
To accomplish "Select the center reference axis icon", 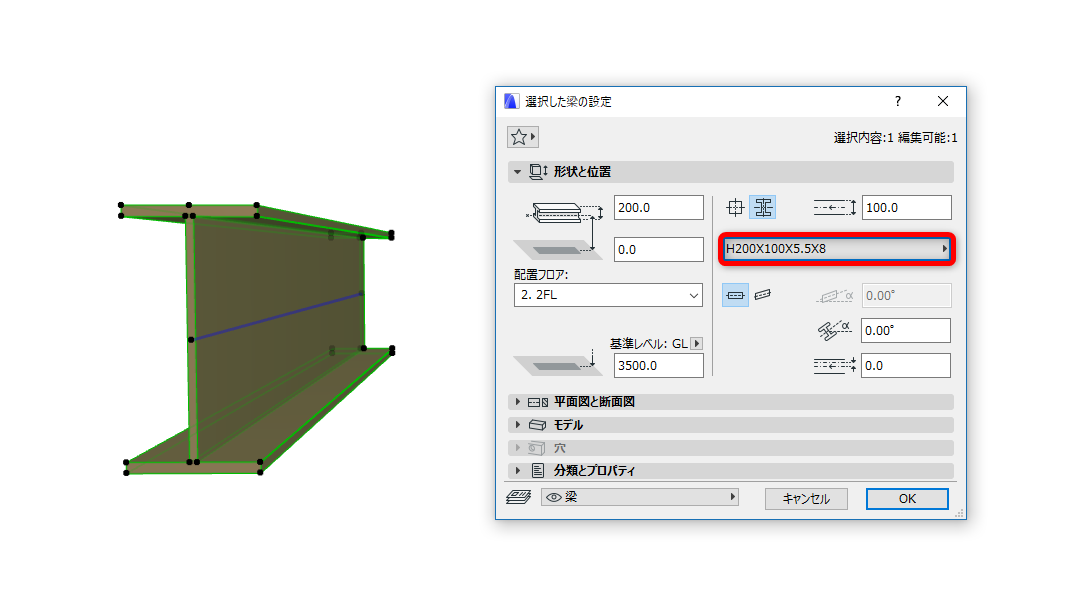I will pos(735,207).
